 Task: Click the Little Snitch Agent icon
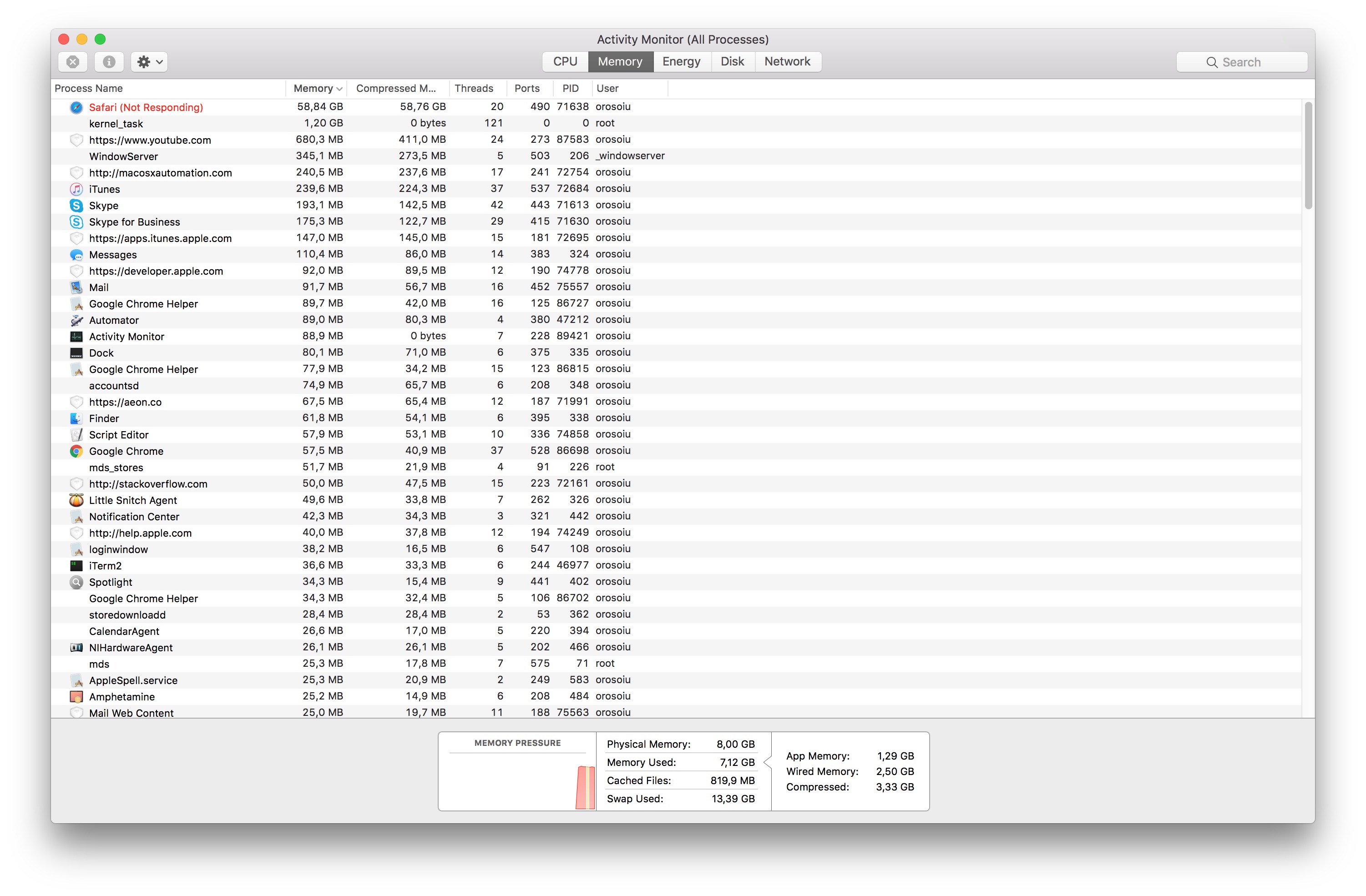(x=76, y=500)
